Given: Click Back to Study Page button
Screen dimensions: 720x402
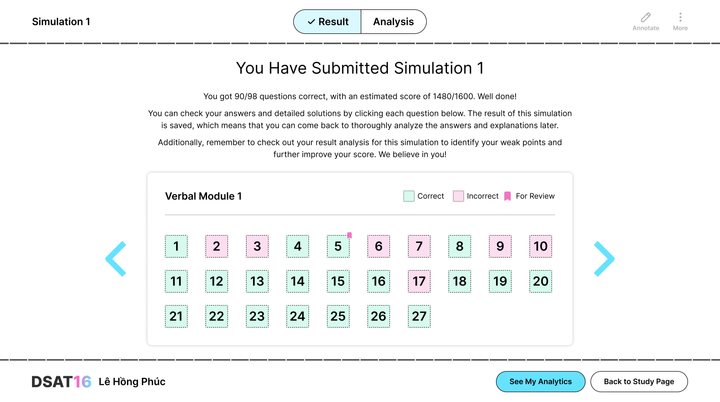Looking at the screenshot, I should pos(639,382).
